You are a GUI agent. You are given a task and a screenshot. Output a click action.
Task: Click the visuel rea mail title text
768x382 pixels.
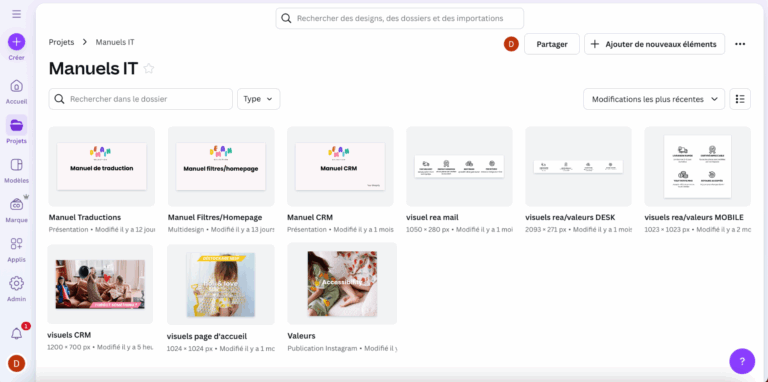click(432, 217)
